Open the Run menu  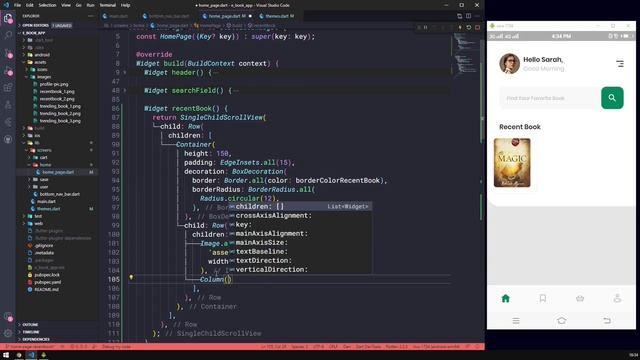(91, 5)
